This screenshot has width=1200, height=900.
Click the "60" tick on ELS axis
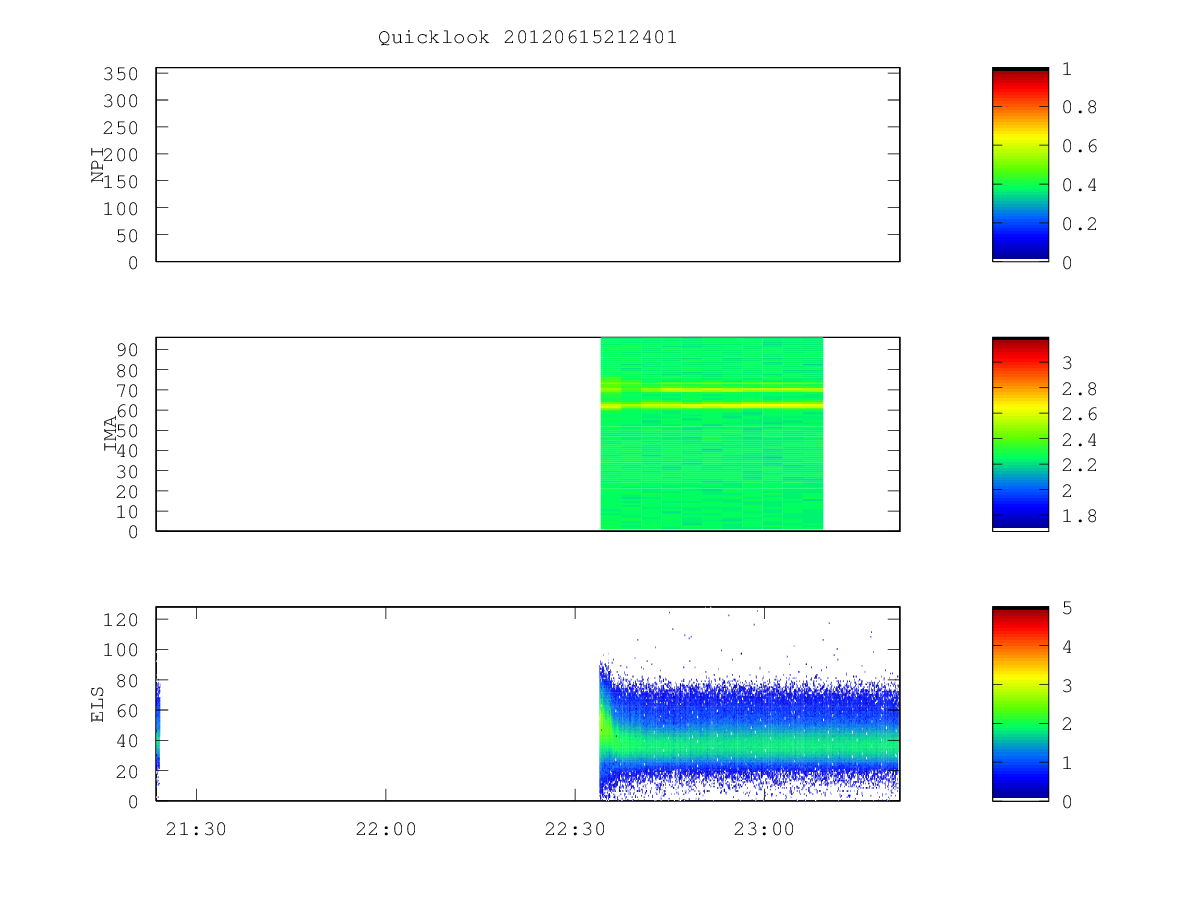pyautogui.click(x=125, y=710)
